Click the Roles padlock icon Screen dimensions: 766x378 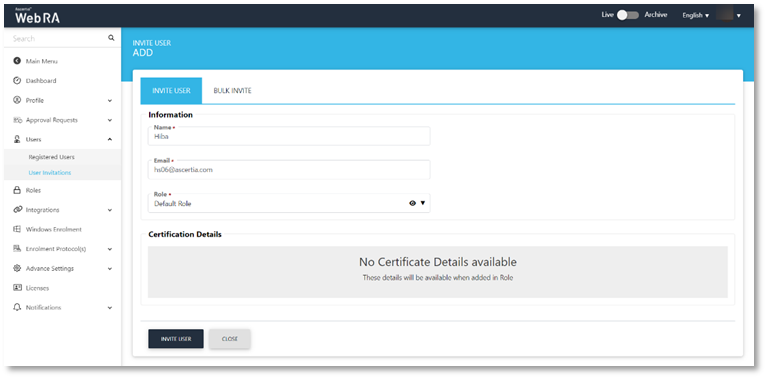pyautogui.click(x=17, y=190)
